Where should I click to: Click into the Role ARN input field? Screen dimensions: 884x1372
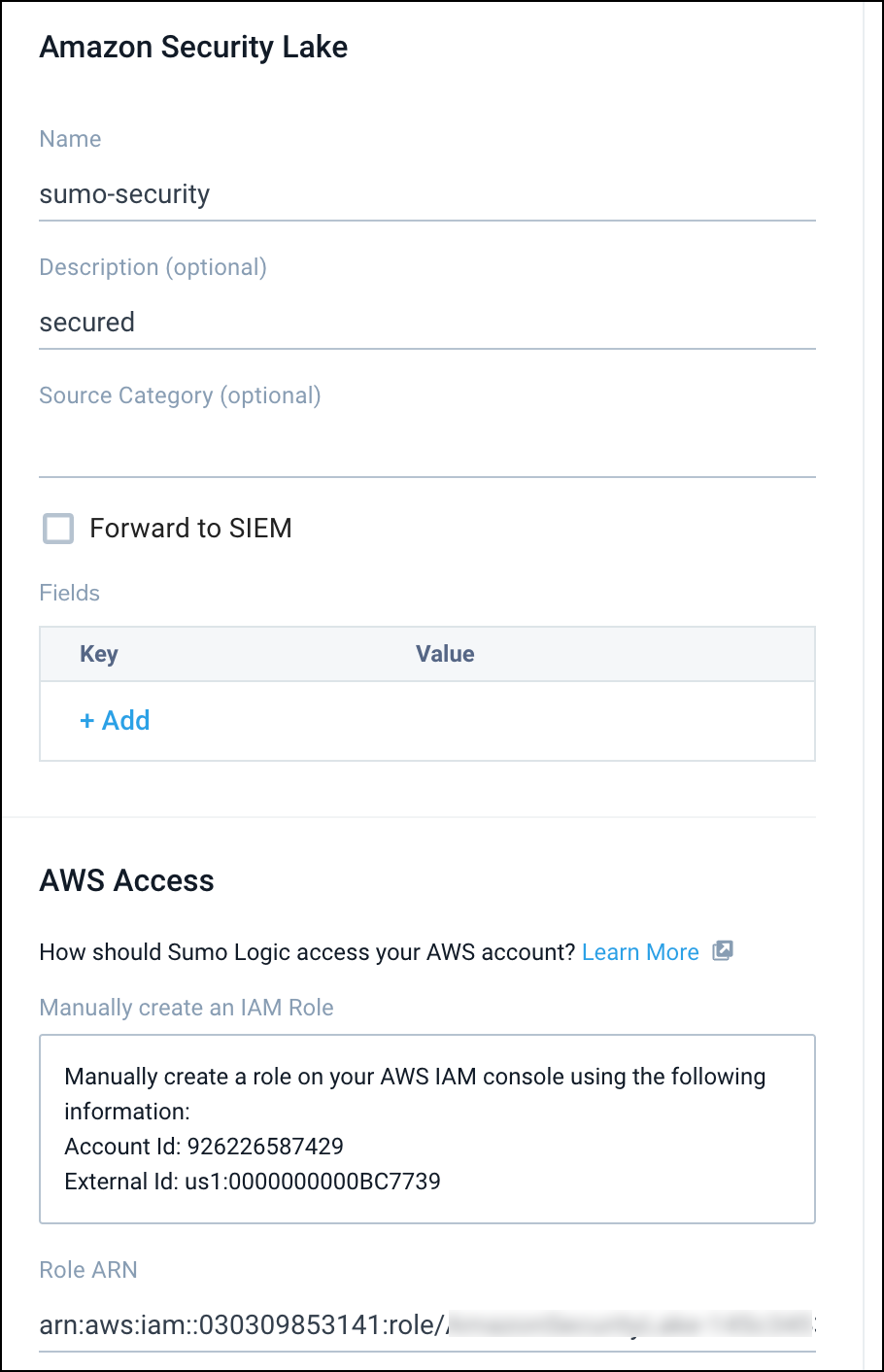coord(426,1324)
